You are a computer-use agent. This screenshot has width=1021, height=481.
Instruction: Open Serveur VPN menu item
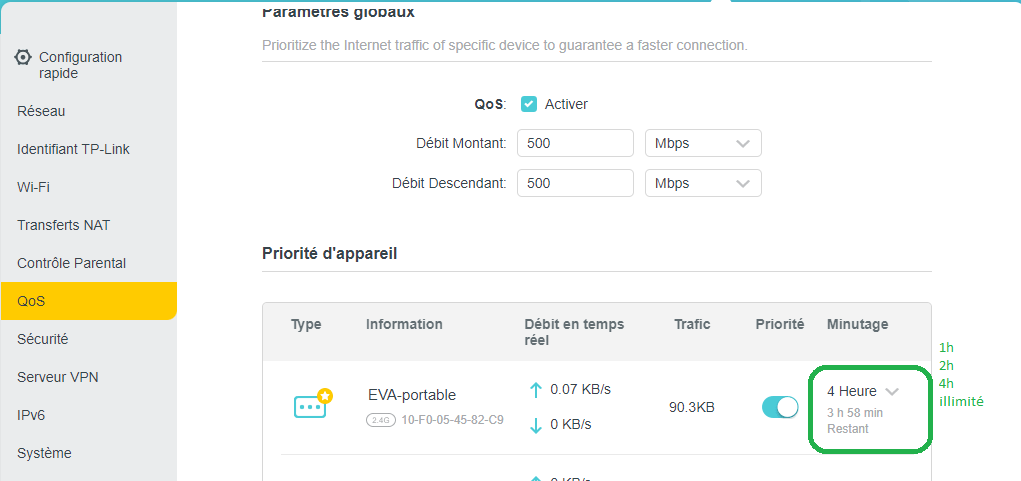click(x=58, y=377)
